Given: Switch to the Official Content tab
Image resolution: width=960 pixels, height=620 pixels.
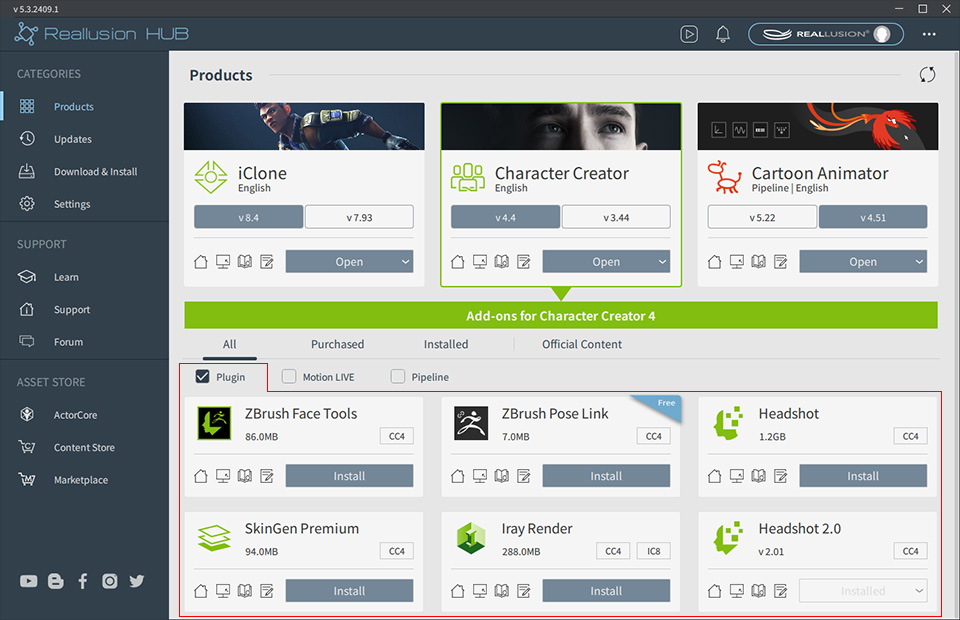Looking at the screenshot, I should pyautogui.click(x=582, y=345).
